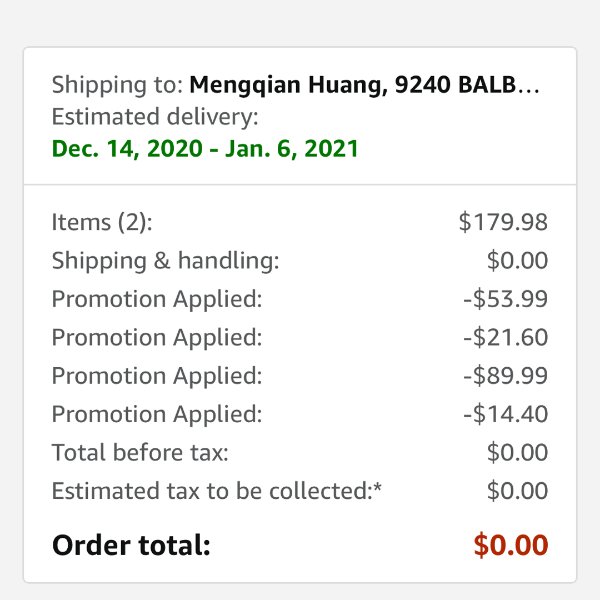This screenshot has width=600, height=600.
Task: Open the Estimated tax to be collected note
Action: coord(217,491)
